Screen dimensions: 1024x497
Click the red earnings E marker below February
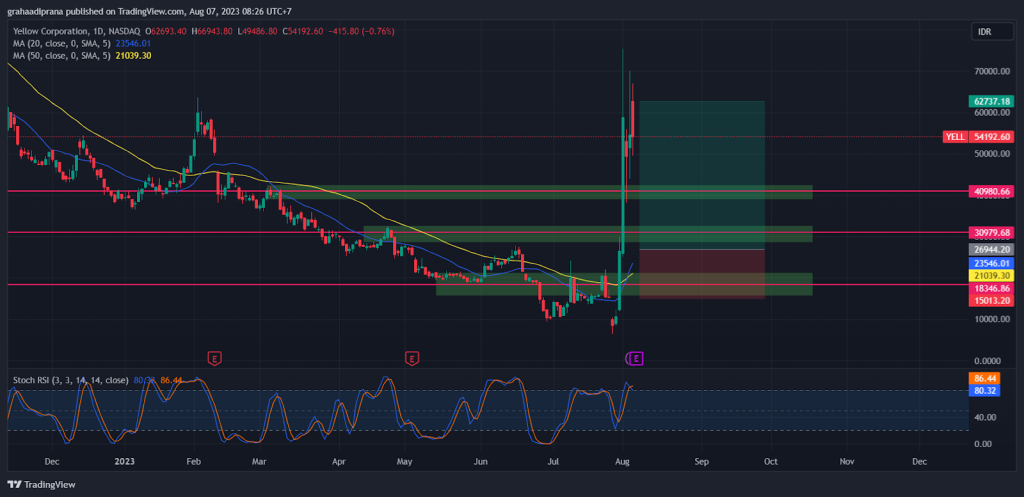click(x=214, y=358)
